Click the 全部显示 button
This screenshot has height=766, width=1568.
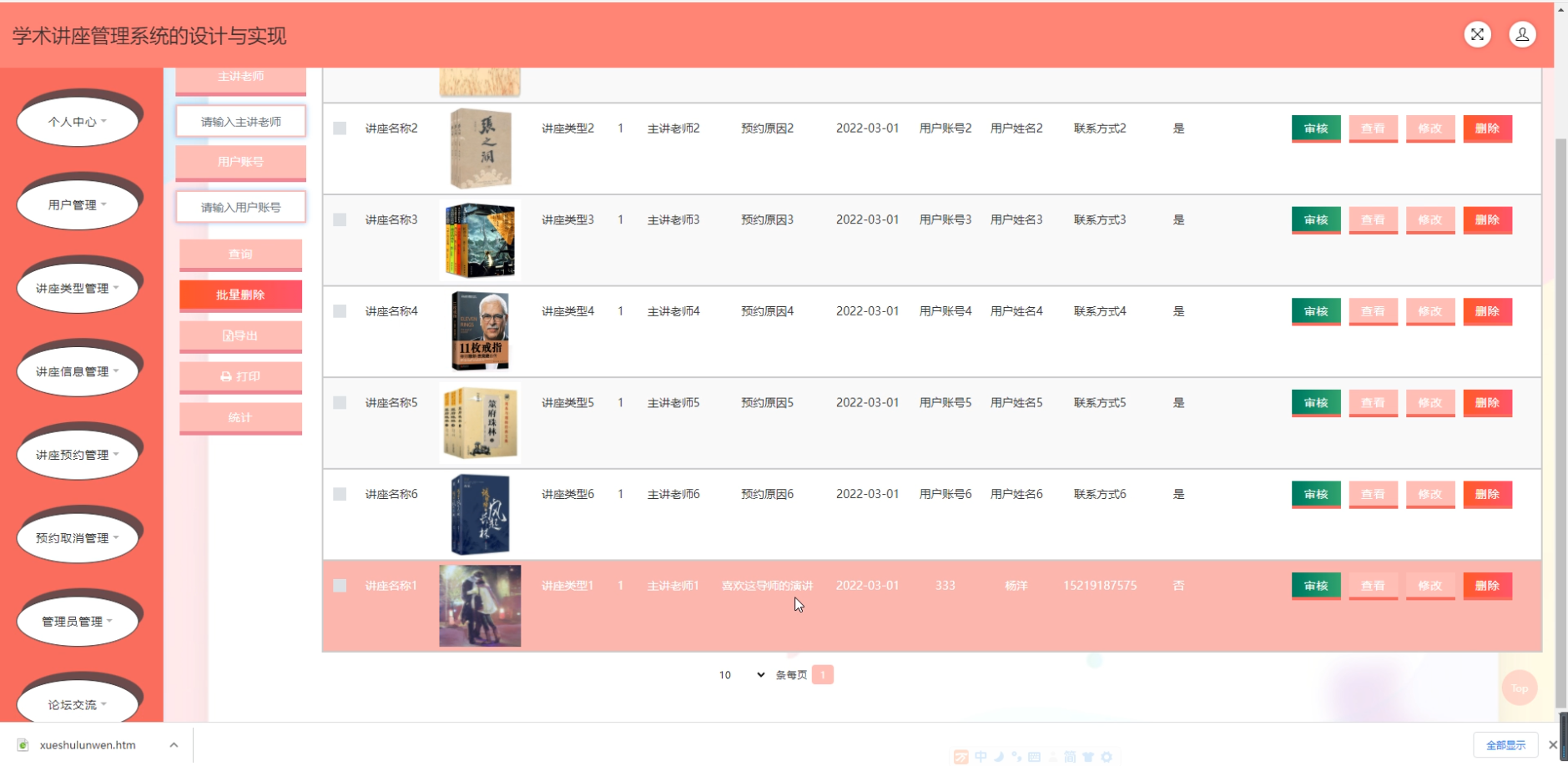[1505, 745]
